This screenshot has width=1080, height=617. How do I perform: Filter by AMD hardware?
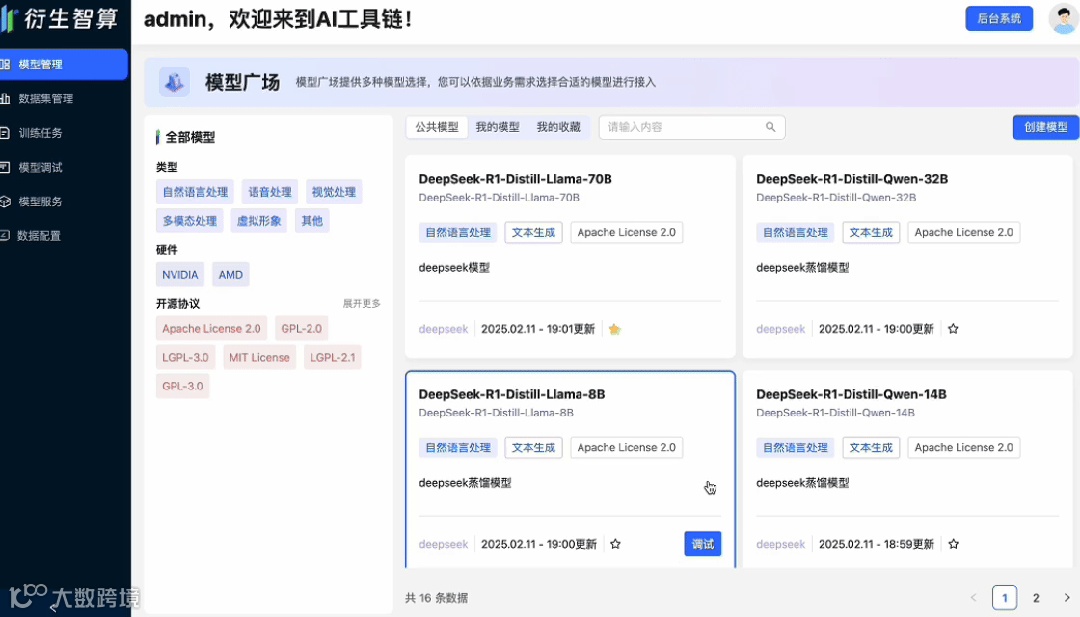[231, 275]
